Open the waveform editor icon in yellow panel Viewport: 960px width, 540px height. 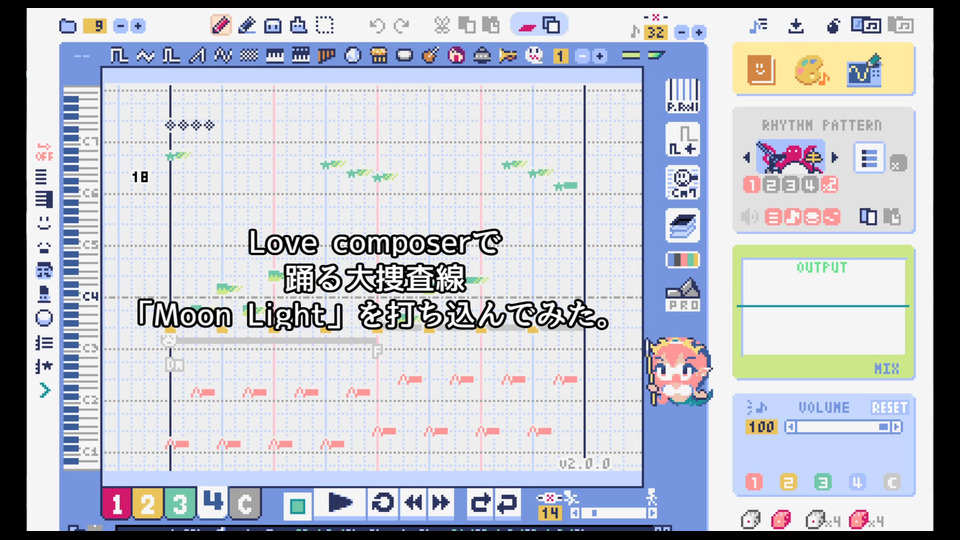point(864,70)
